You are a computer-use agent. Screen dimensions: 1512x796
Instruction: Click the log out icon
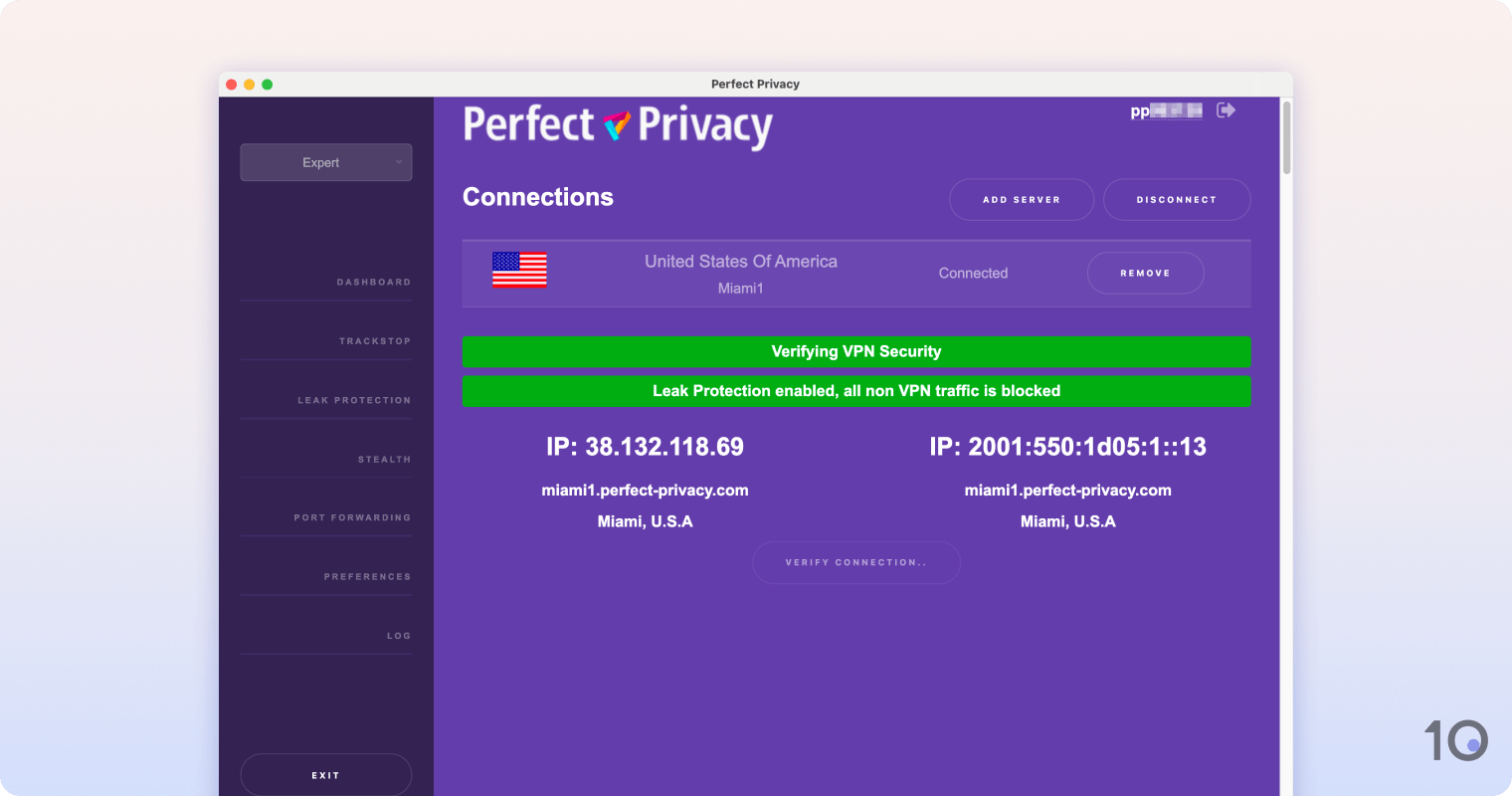click(1226, 109)
